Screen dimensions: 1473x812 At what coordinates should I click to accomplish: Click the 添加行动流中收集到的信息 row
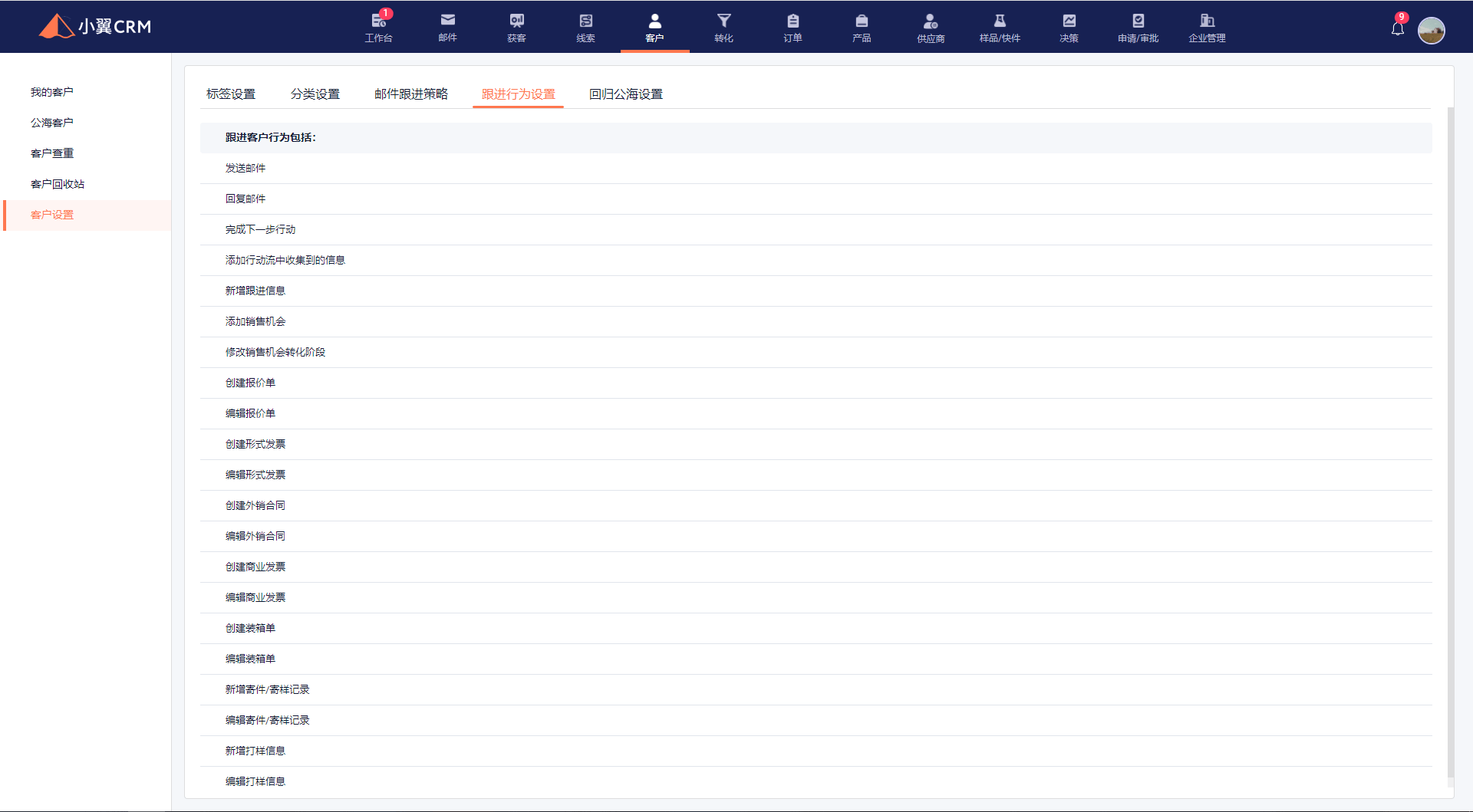(816, 260)
